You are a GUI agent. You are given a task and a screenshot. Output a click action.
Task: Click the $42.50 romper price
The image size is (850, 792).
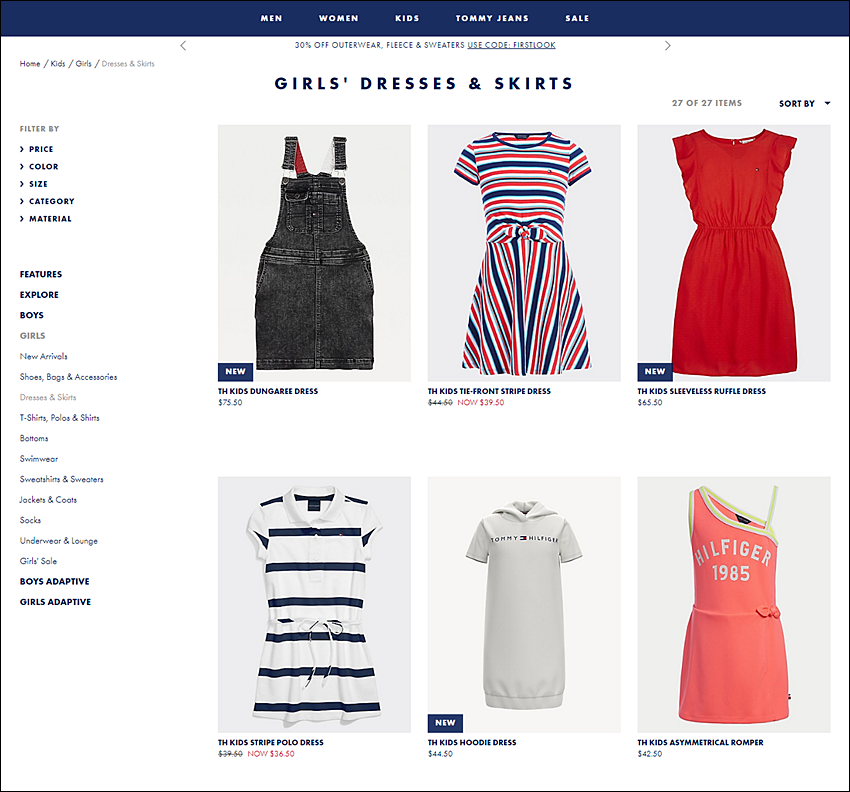(650, 754)
